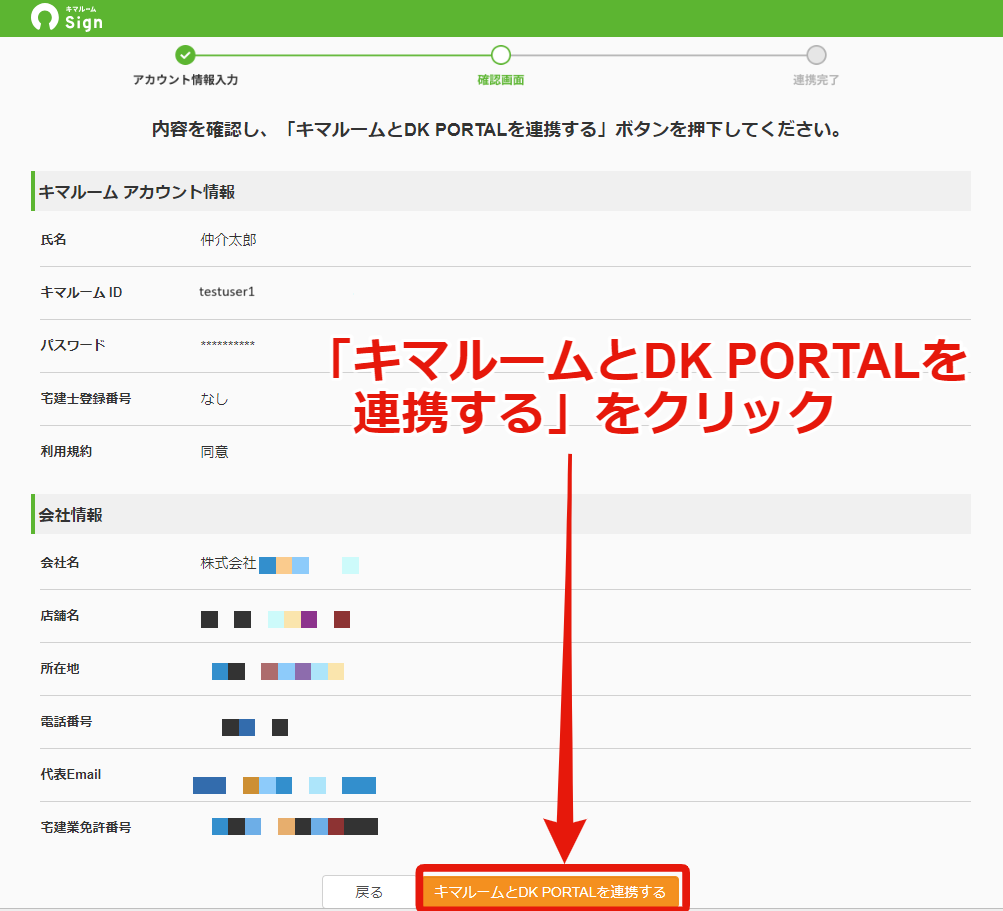Click the キマルーム ID field label
1003x911 pixels.
tap(81, 292)
